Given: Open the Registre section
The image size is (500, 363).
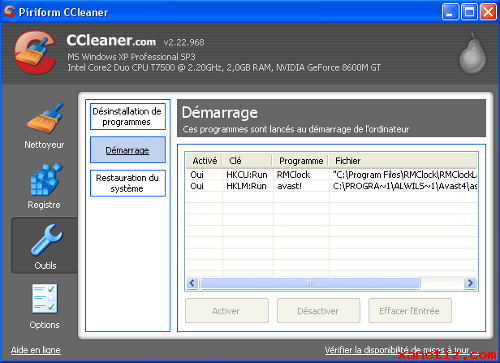Looking at the screenshot, I should click(x=44, y=186).
